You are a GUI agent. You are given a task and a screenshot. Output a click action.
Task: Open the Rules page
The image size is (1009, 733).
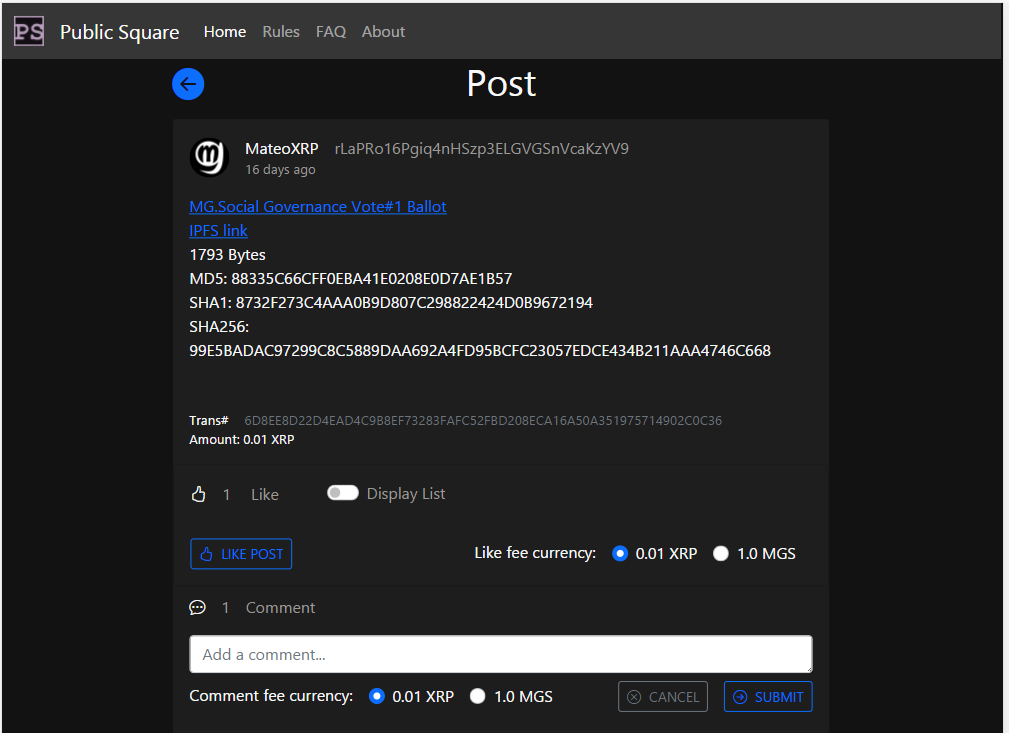[x=281, y=32]
